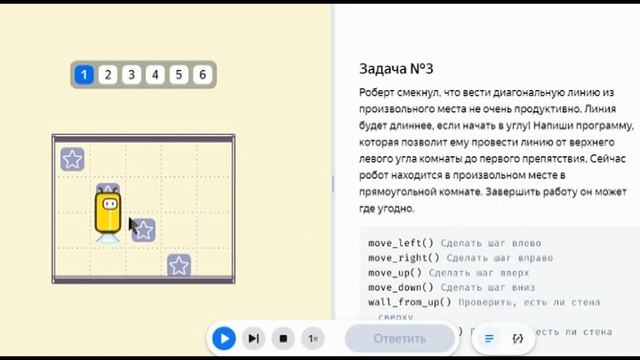Viewport: 640px width, 360px height.
Task: Select test level 1
Action: tap(84, 75)
